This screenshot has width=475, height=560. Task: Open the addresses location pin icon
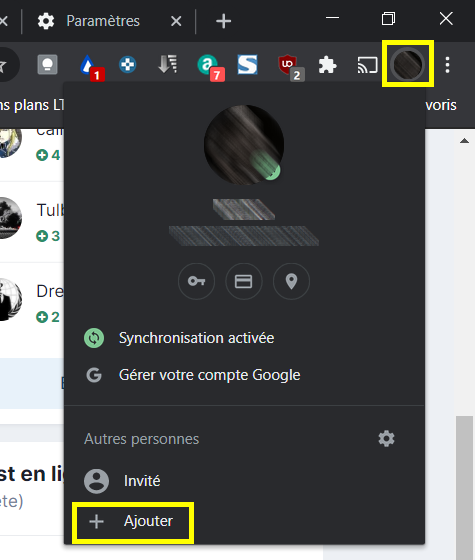click(x=291, y=281)
